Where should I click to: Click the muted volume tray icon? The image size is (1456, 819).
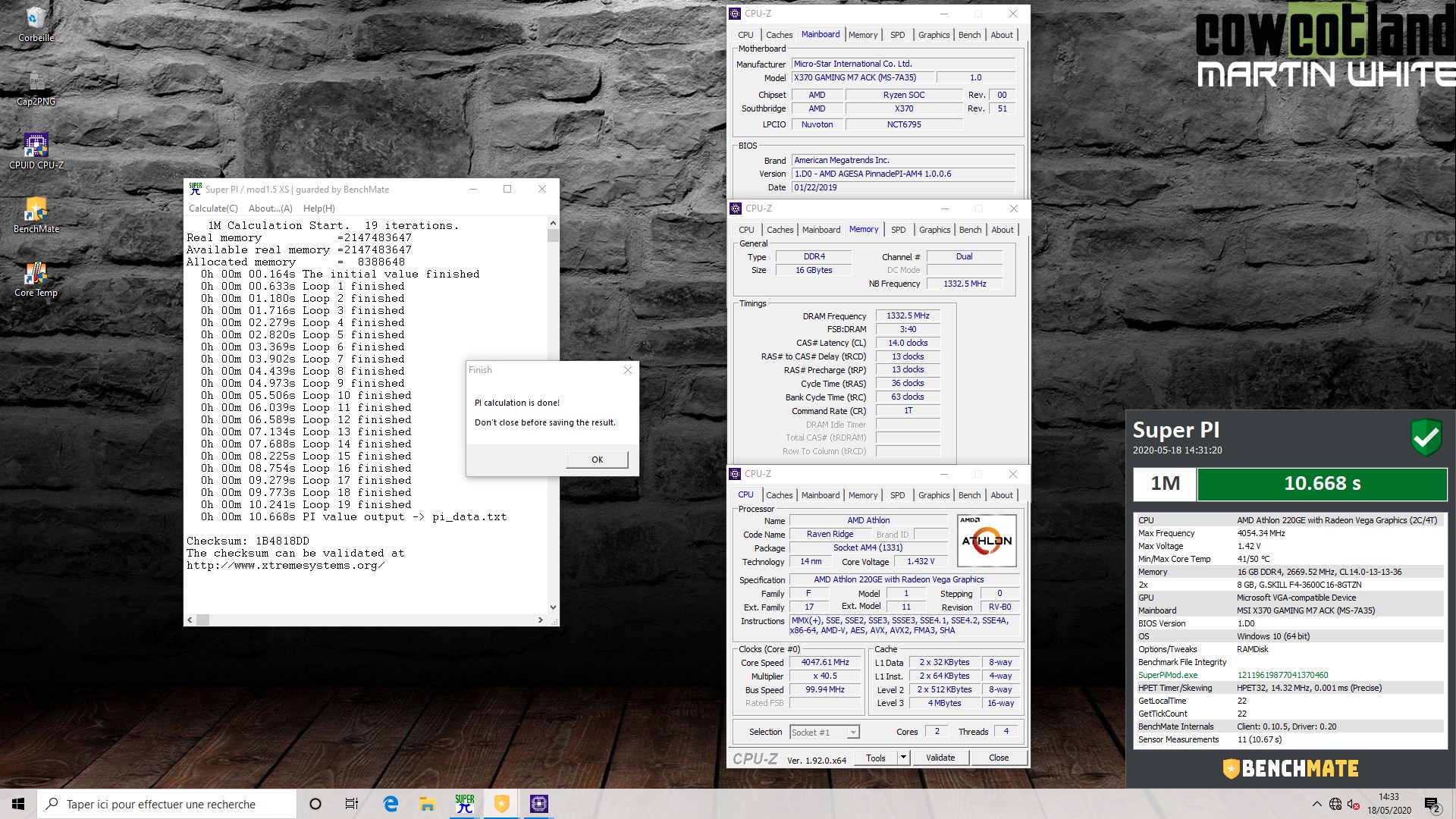pyautogui.click(x=1353, y=804)
